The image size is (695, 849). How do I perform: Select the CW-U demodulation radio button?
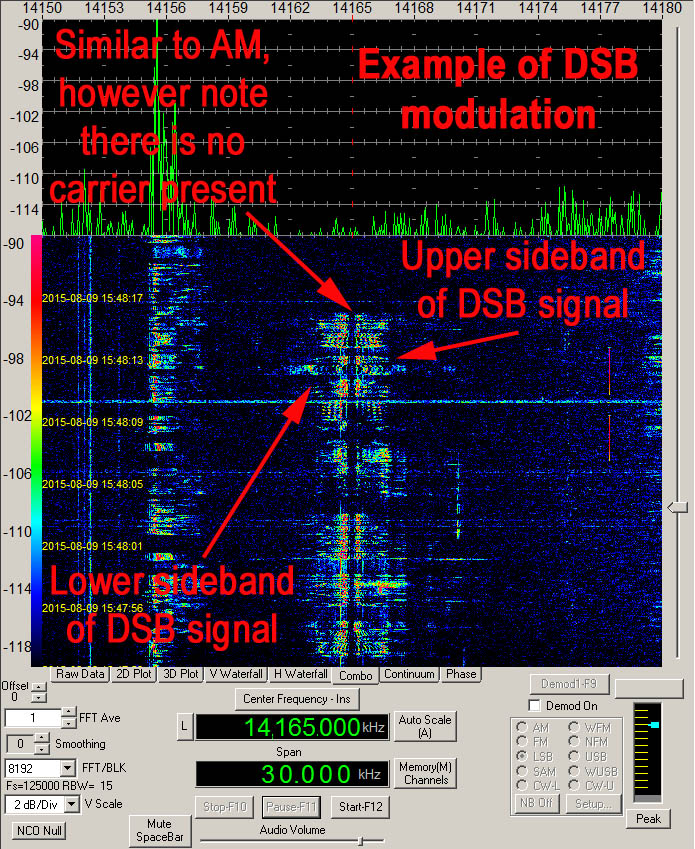click(x=574, y=785)
